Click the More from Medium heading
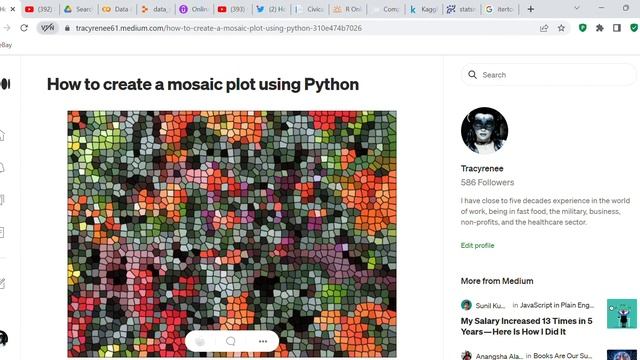Viewport: 640px width, 360px height. tap(497, 281)
